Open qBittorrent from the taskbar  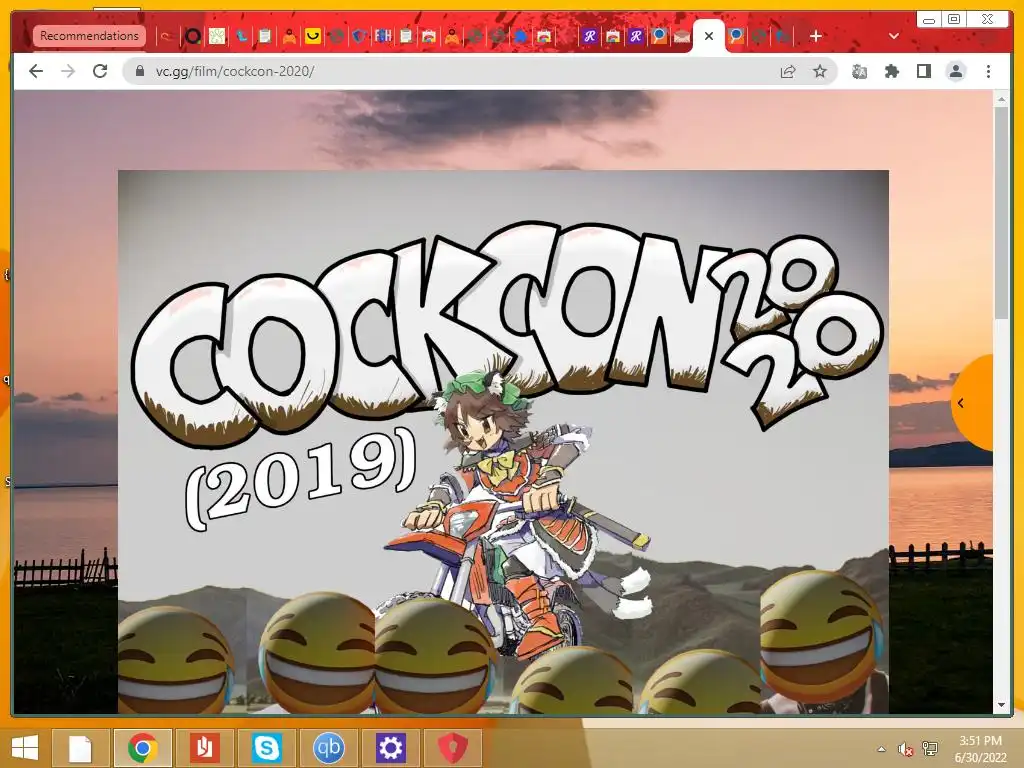(328, 748)
